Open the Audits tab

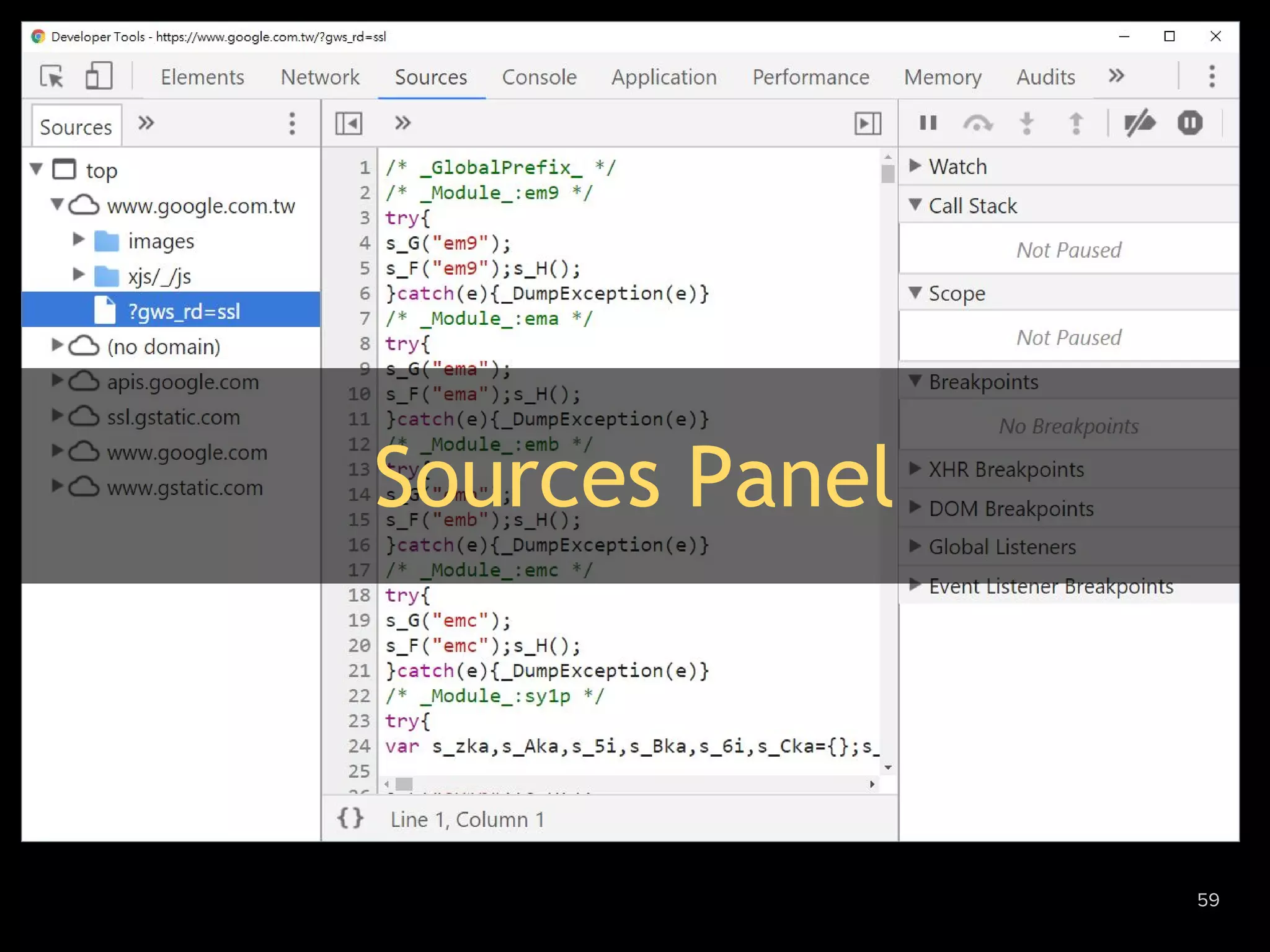click(x=1046, y=77)
